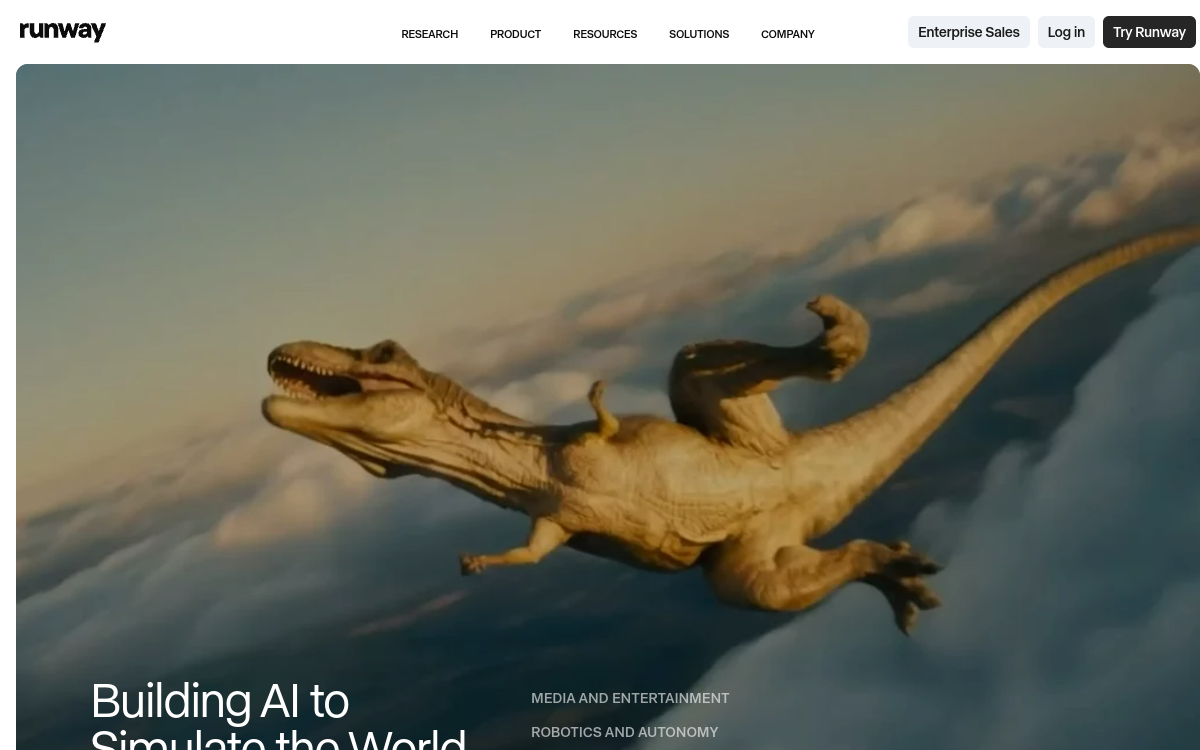
Task: Click the Runway logo
Action: (x=62, y=32)
